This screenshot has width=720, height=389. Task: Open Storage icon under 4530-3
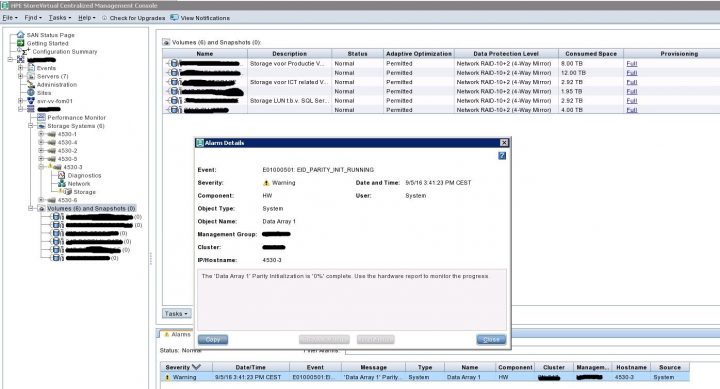tap(67, 192)
